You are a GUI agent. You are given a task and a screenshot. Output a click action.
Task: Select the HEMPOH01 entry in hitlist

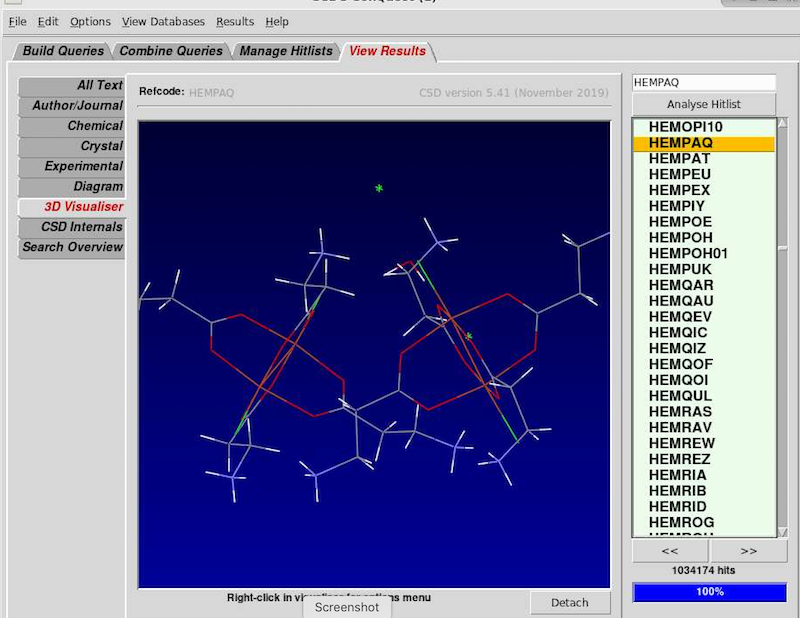coord(688,253)
